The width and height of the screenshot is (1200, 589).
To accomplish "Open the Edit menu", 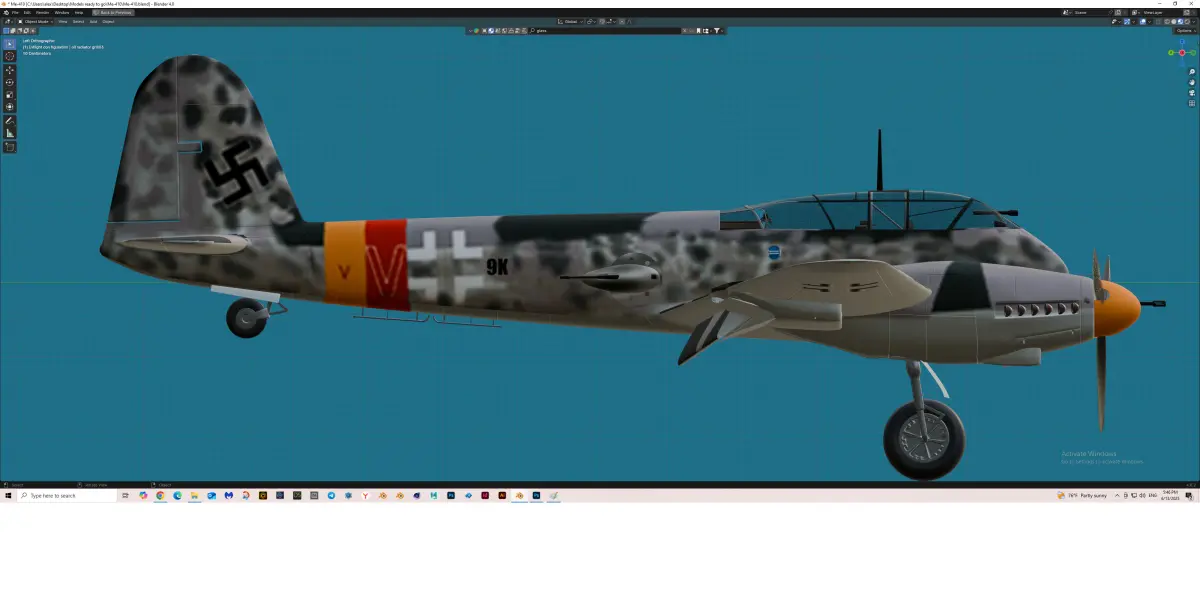I will (27, 12).
